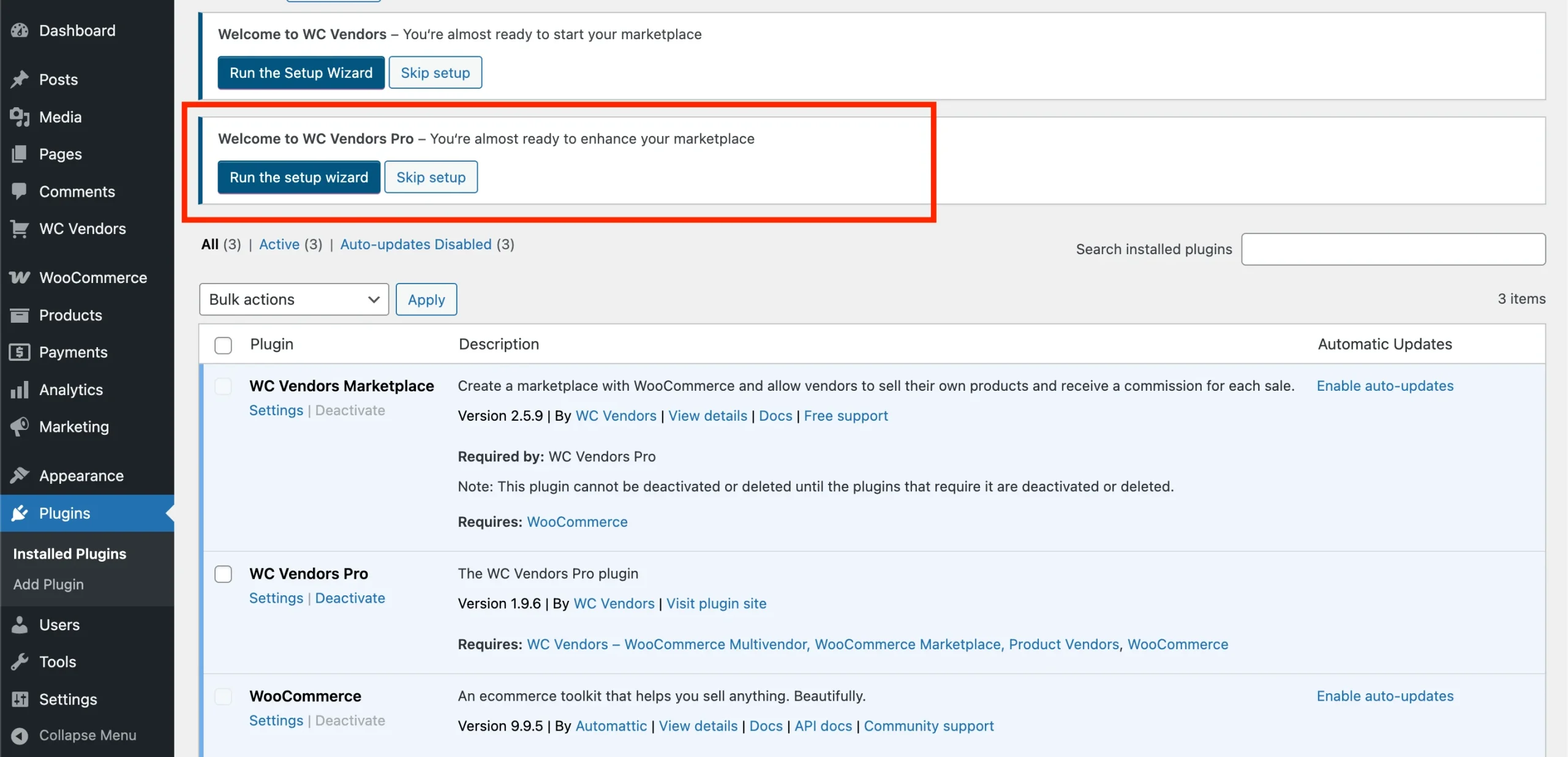Click the Marketing megaphone icon

click(x=20, y=427)
